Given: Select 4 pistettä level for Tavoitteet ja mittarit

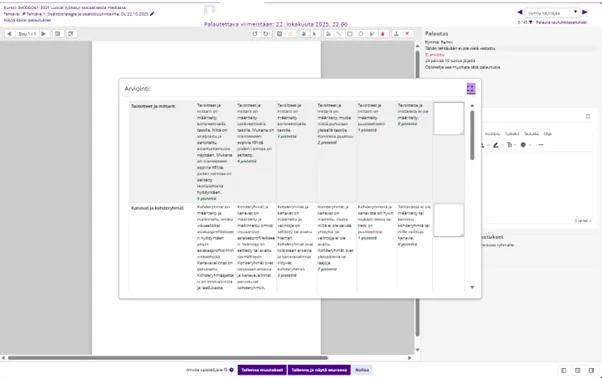Looking at the screenshot, I should click(255, 152).
